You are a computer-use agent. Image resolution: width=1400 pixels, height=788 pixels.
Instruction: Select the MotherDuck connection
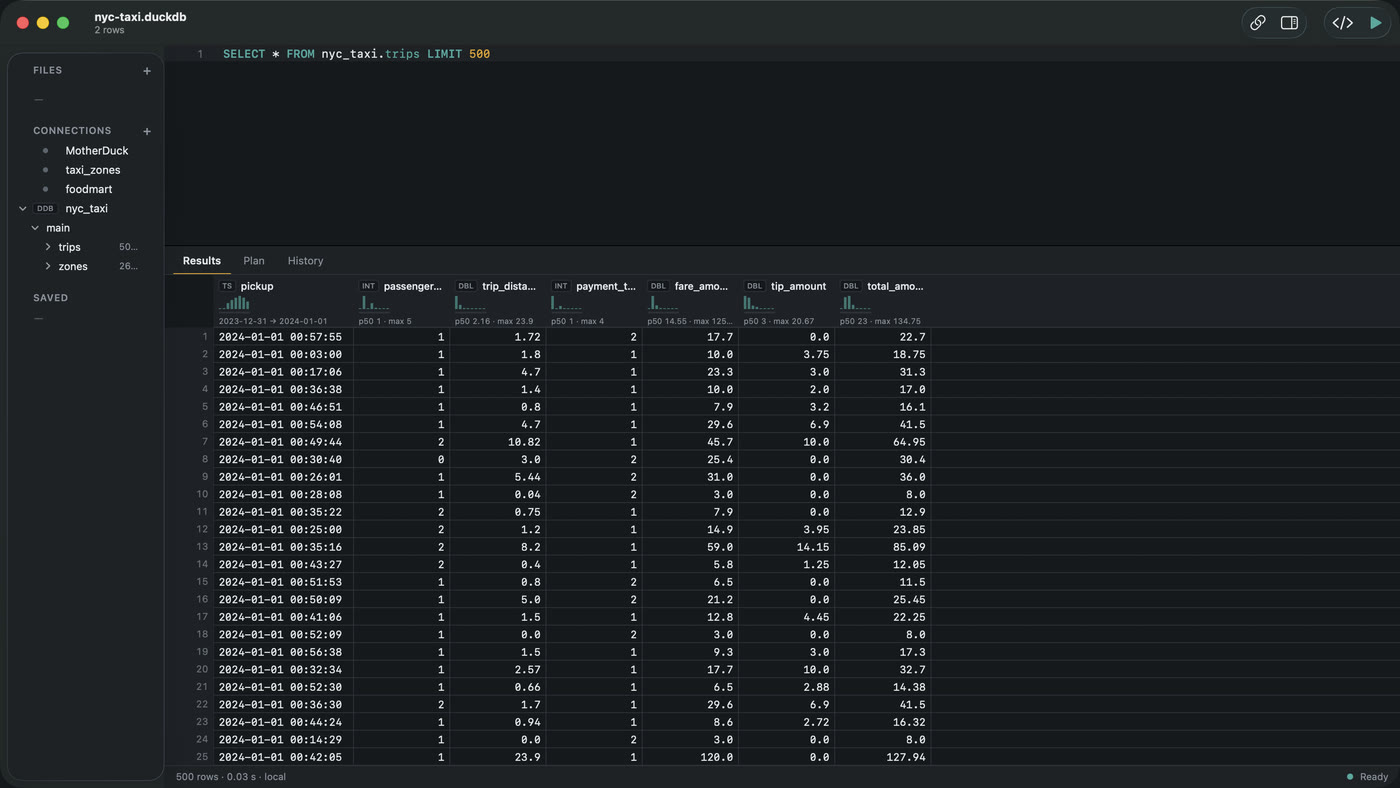[97, 151]
